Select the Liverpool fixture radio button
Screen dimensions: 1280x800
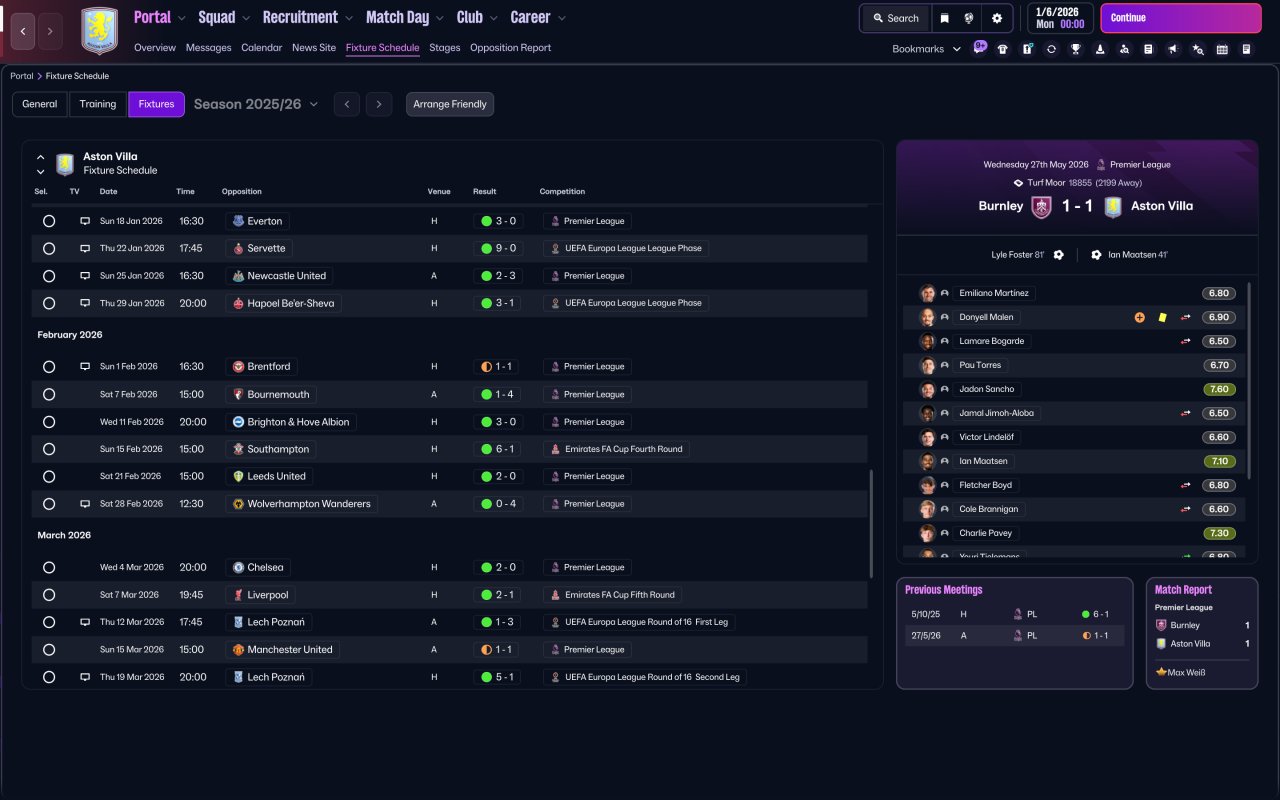click(x=49, y=595)
